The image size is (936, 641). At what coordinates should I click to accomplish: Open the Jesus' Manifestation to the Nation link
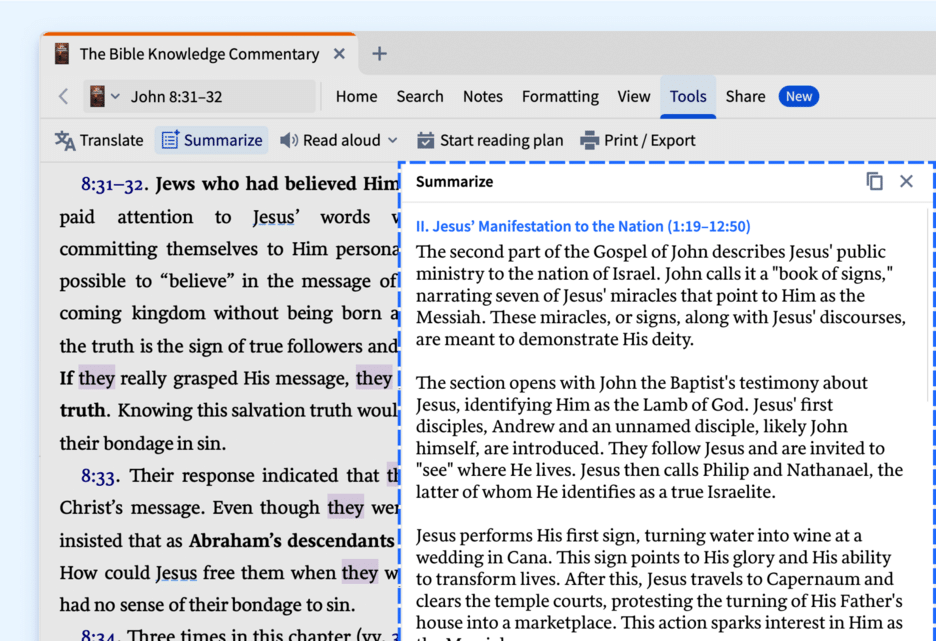[x=583, y=227]
